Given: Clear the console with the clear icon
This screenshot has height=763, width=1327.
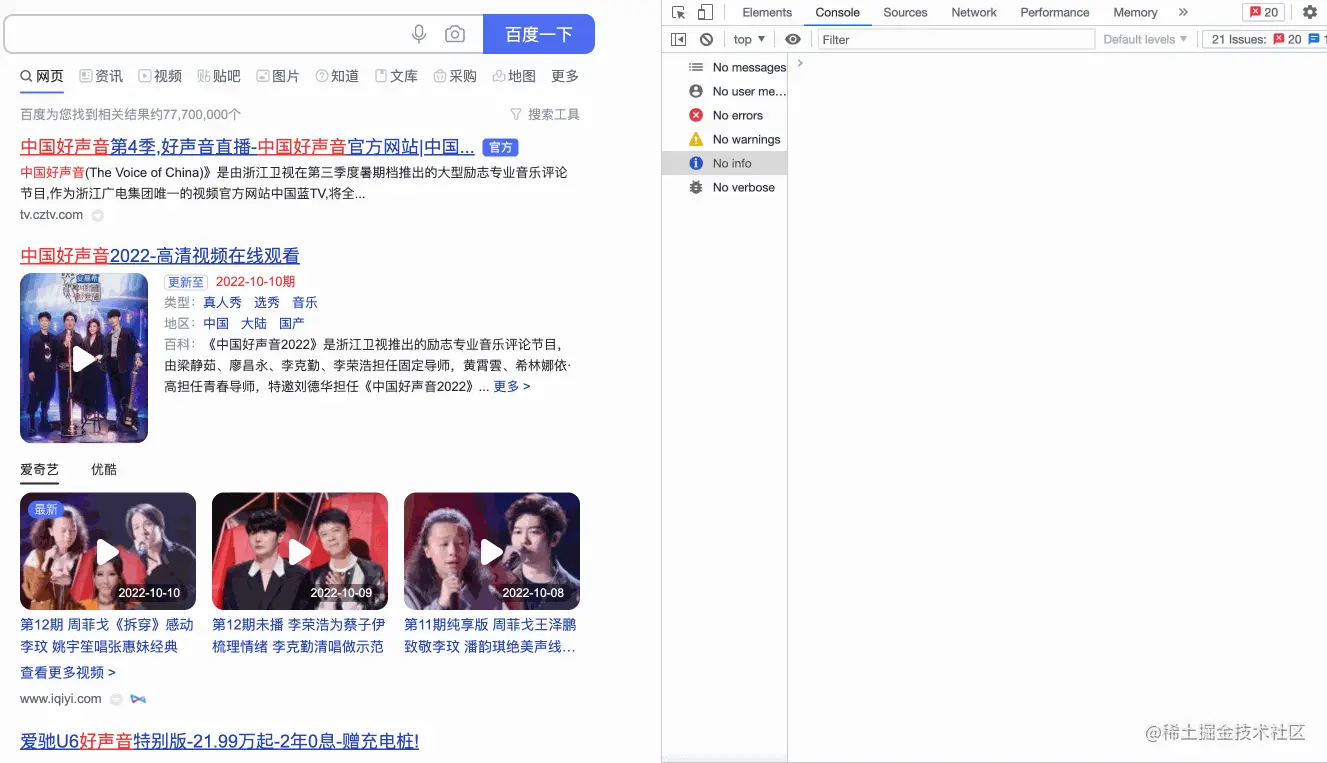Looking at the screenshot, I should pos(707,40).
